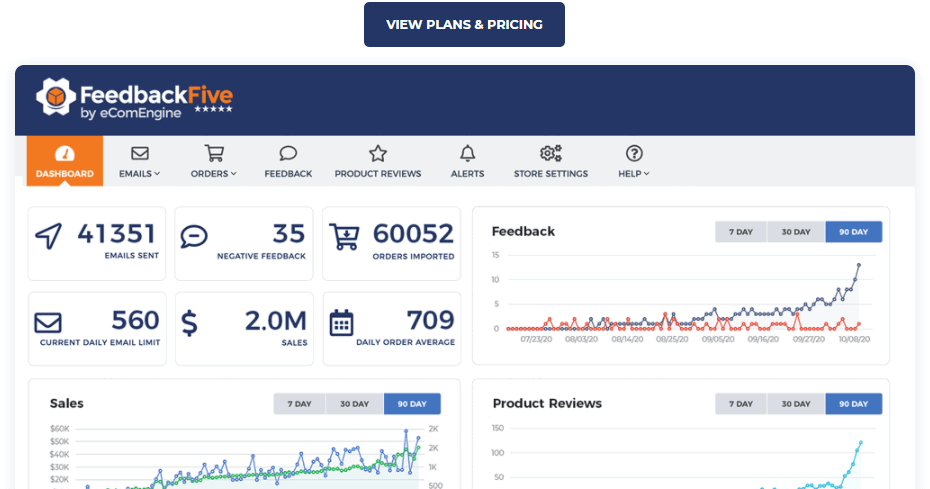Select 30 Day on Product Reviews chart
The height and width of the screenshot is (489, 930).
click(796, 404)
